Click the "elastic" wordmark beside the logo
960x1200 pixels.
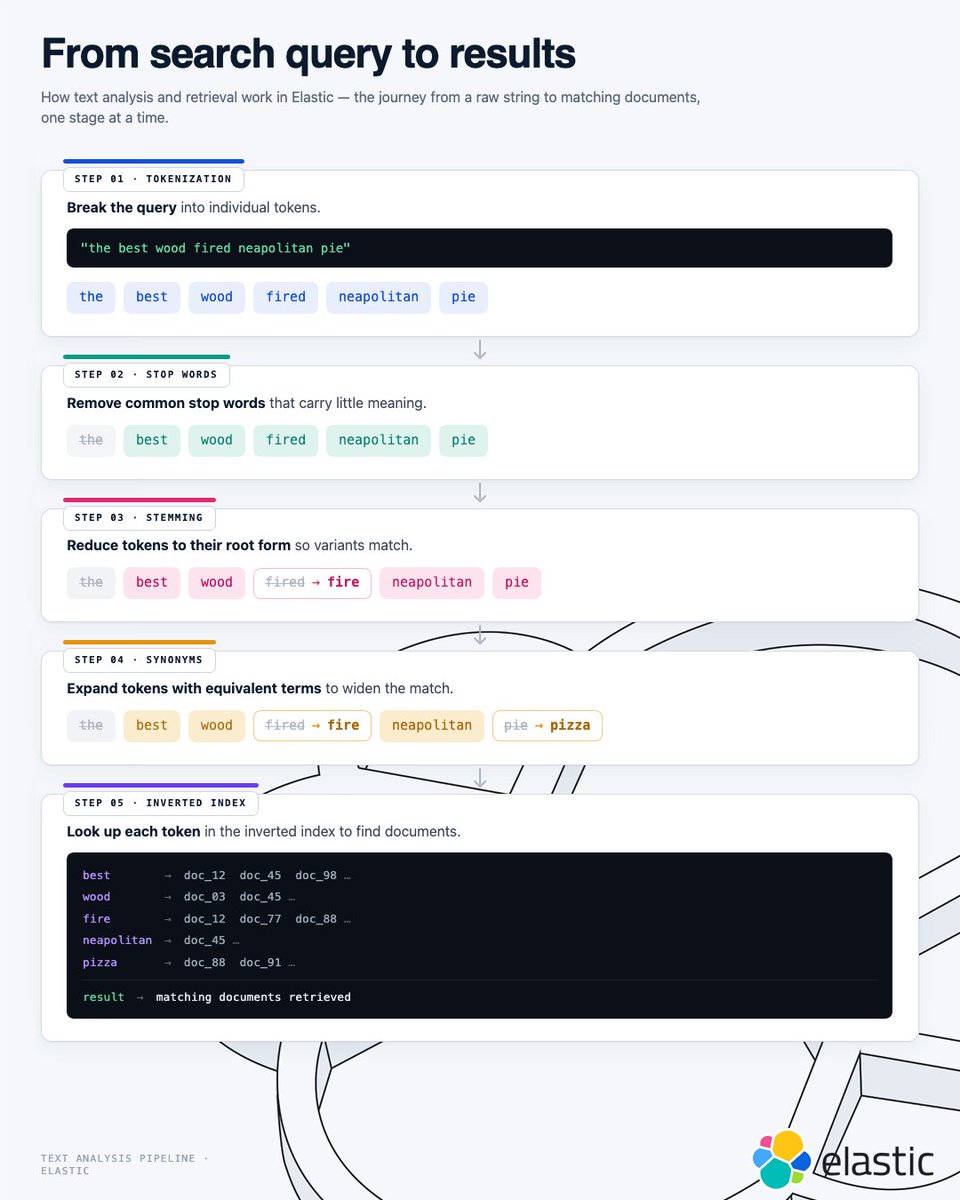coord(876,1160)
